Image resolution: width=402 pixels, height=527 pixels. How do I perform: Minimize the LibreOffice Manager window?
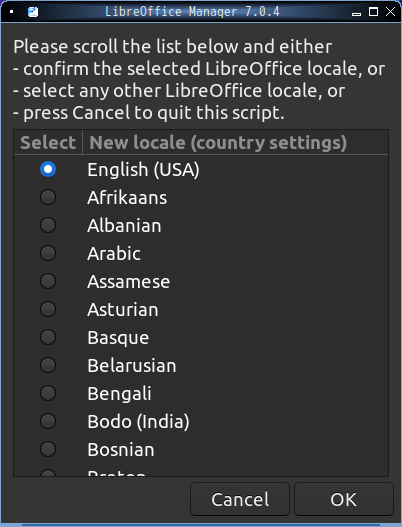[356, 14]
